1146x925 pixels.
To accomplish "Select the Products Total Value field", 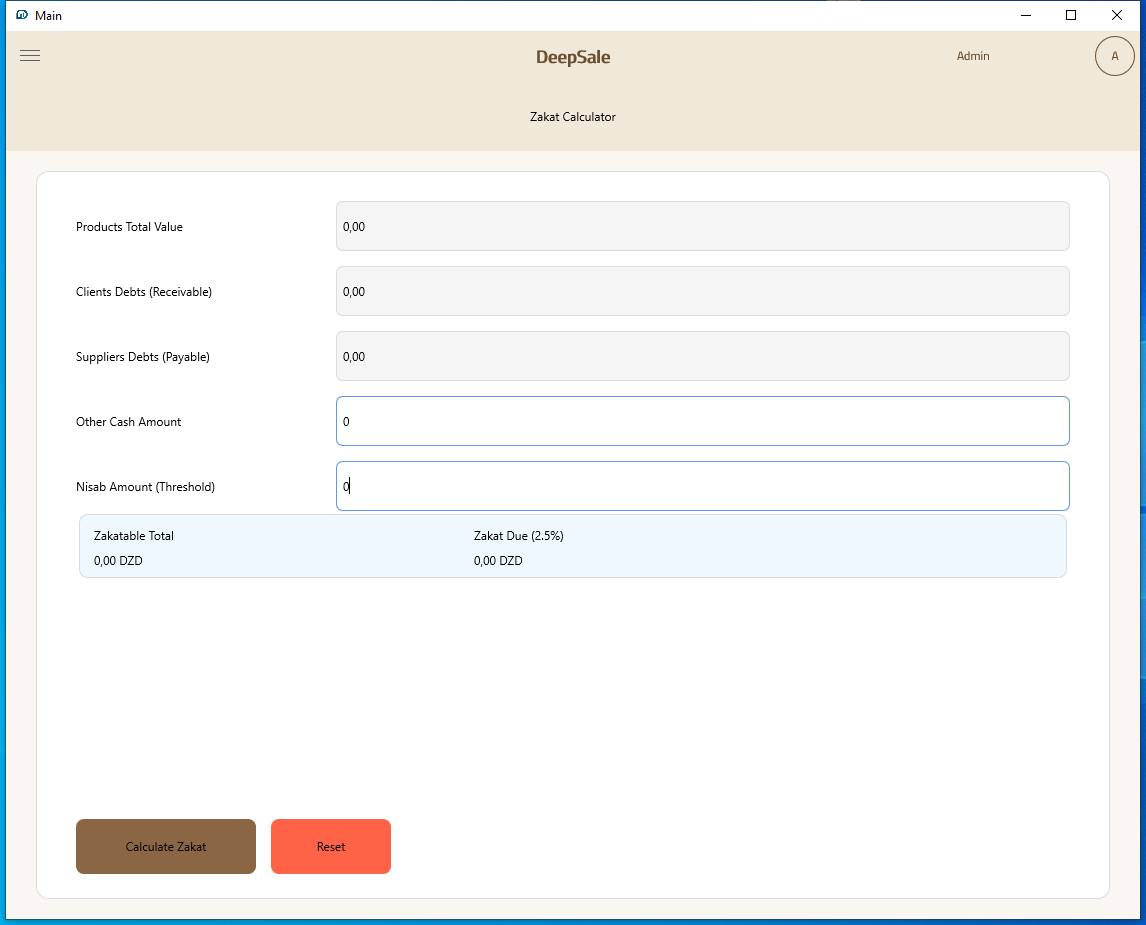I will point(702,226).
